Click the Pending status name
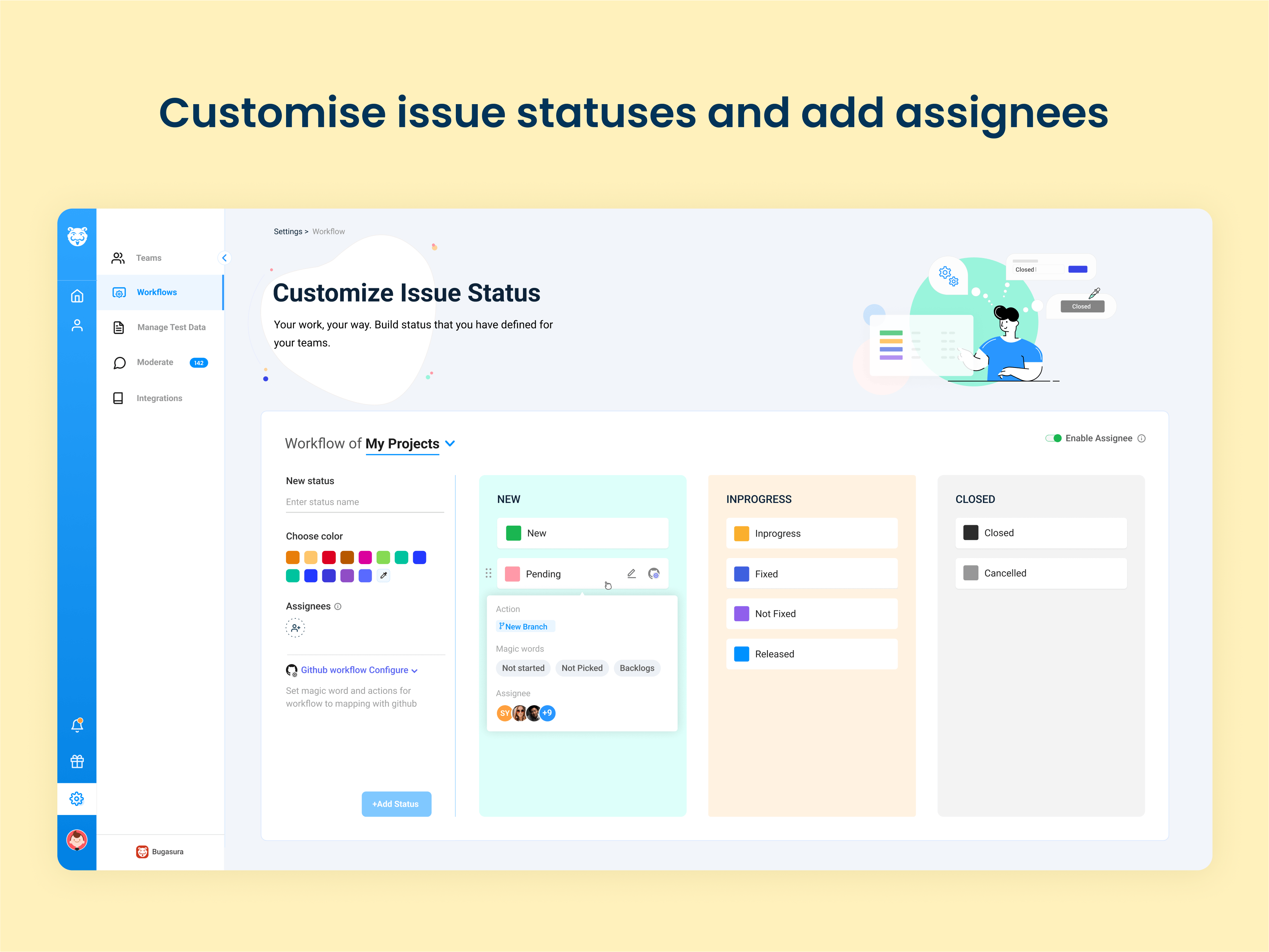Viewport: 1269px width, 952px height. (543, 574)
